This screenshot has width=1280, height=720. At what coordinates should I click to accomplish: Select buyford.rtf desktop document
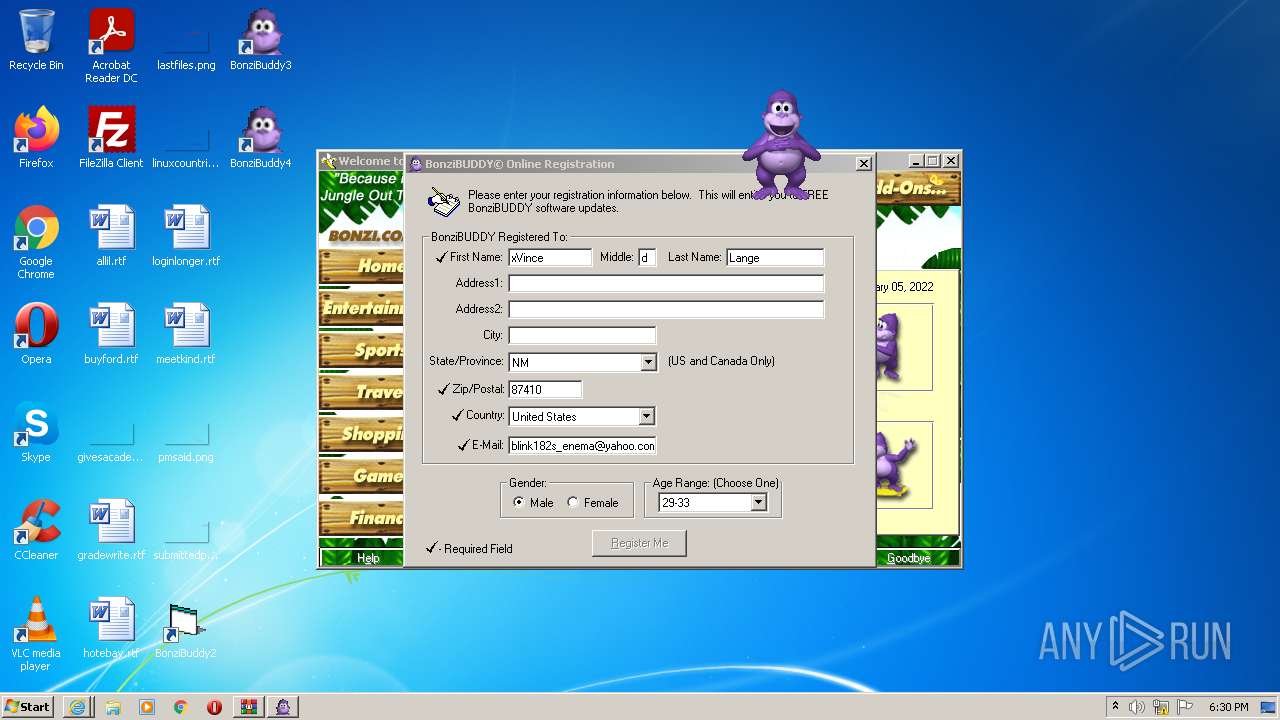[x=111, y=334]
